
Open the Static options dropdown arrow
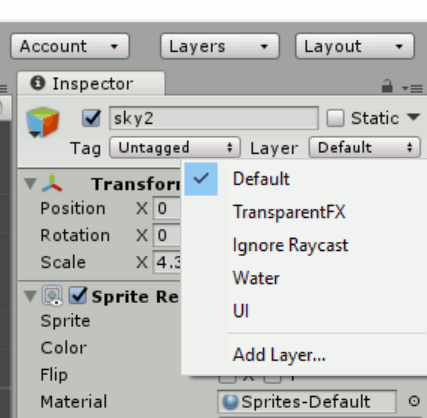coord(413,117)
